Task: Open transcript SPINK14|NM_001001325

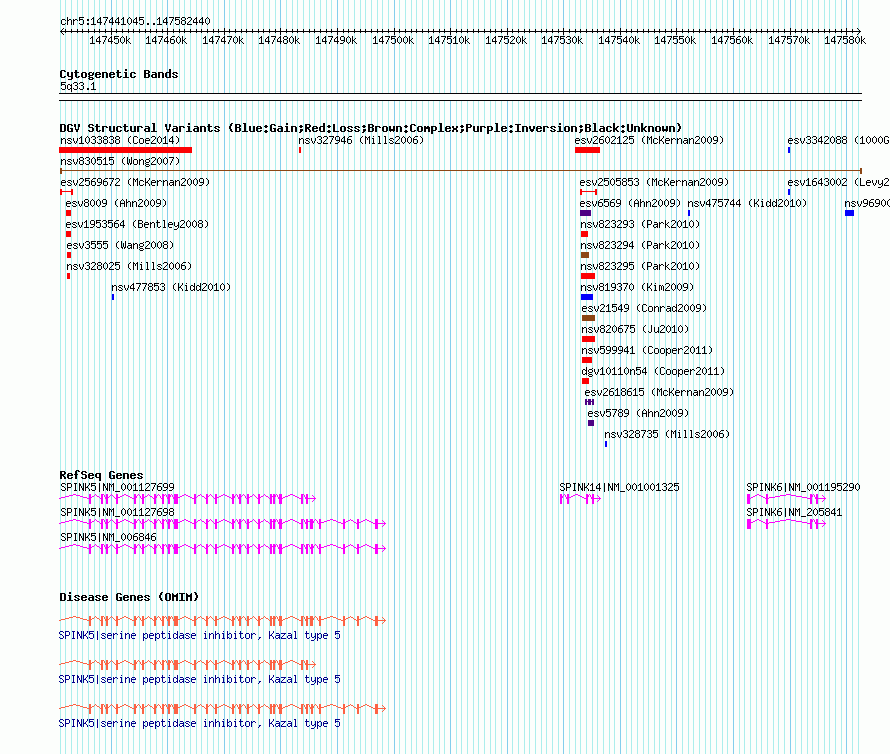Action: point(619,487)
